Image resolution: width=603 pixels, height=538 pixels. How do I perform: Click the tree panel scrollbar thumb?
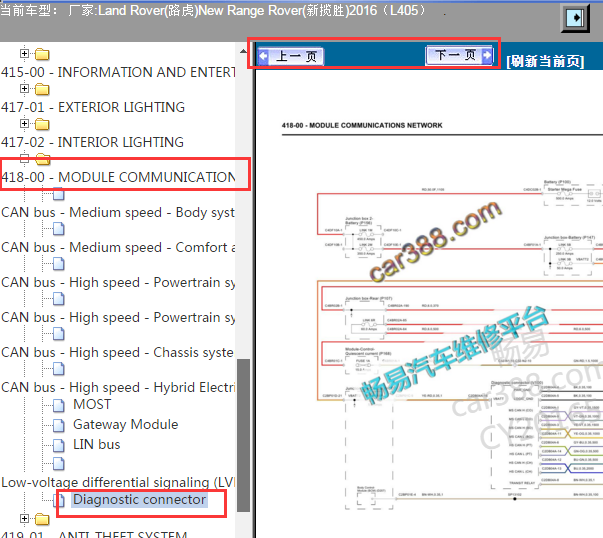243,435
